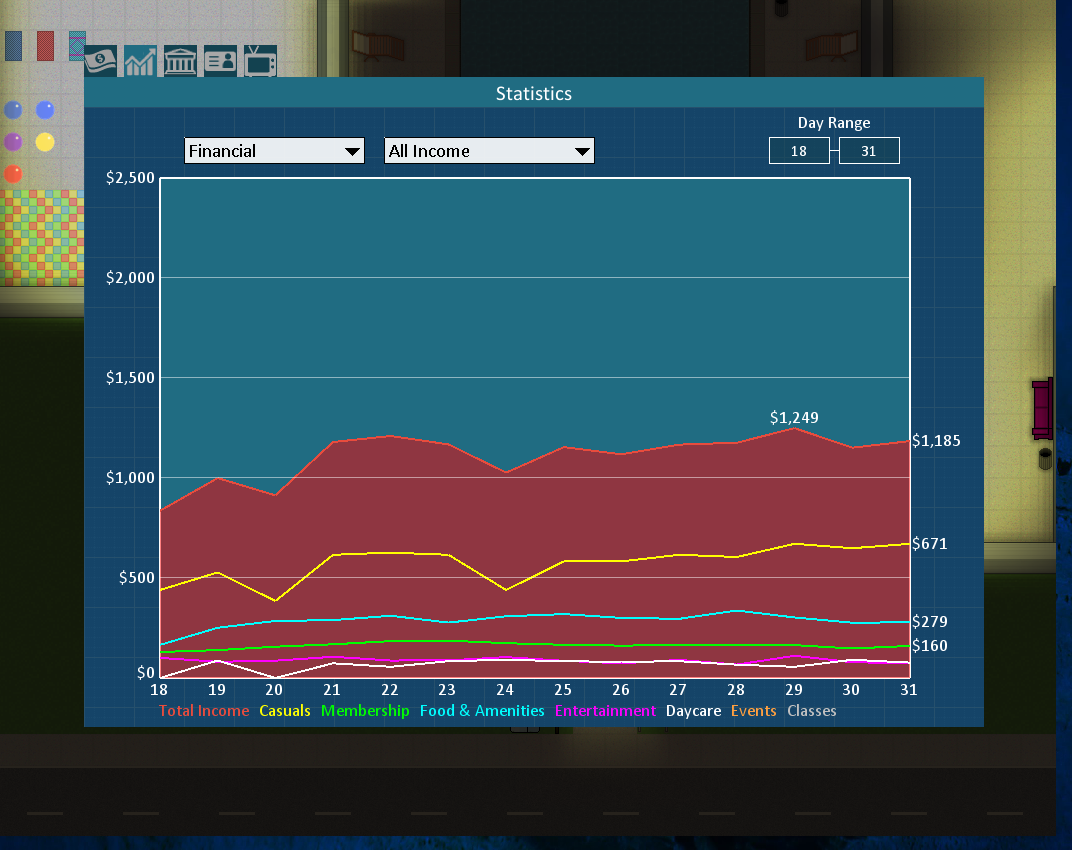Open the bank building icon tab
The width and height of the screenshot is (1072, 850).
[180, 61]
